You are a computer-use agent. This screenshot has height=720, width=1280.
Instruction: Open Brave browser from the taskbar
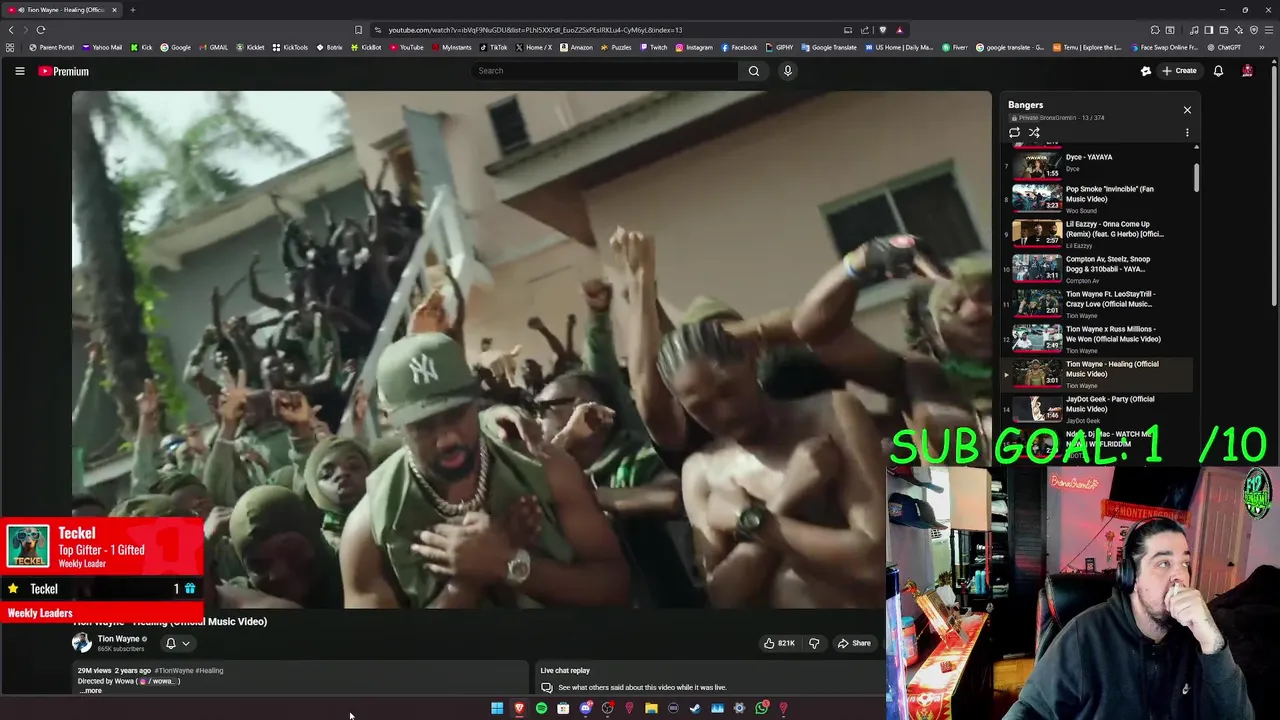tap(519, 708)
